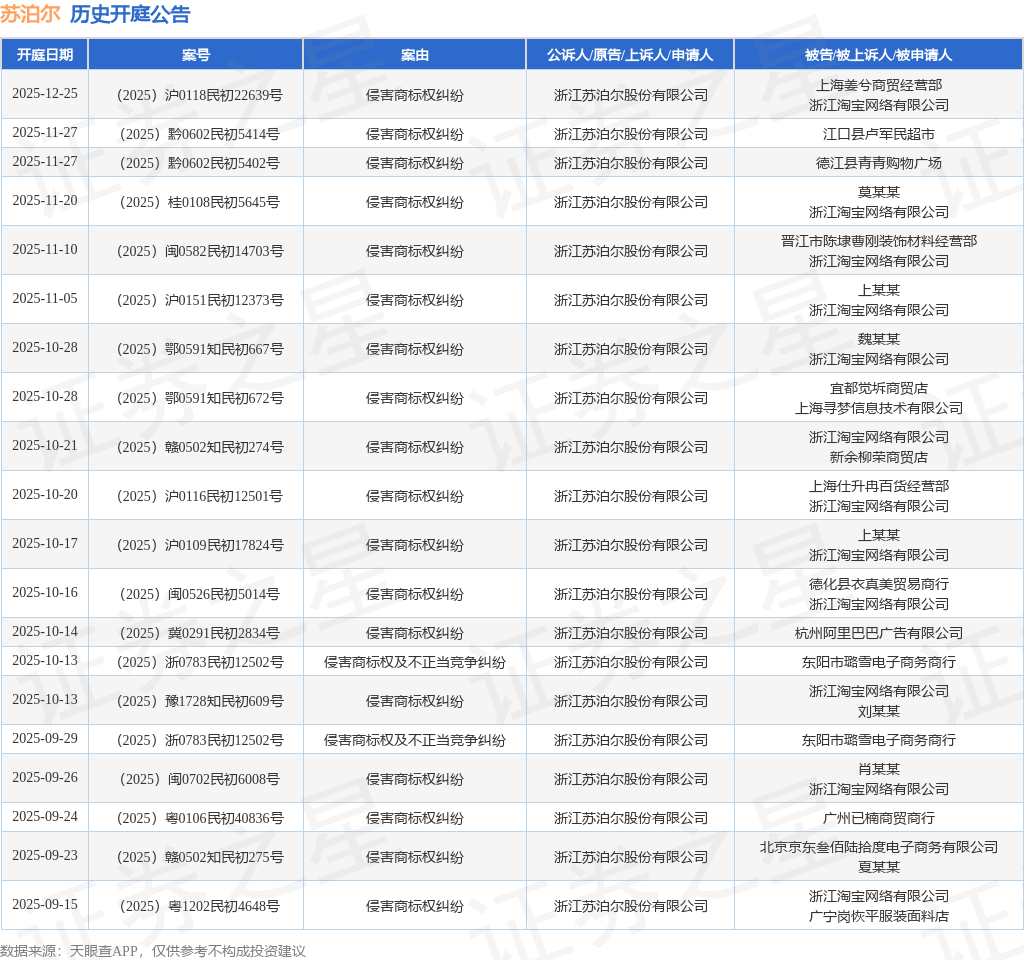This screenshot has height=960, width=1024.
Task: Select case number 冀0291民初2834号
Action: 200,633
